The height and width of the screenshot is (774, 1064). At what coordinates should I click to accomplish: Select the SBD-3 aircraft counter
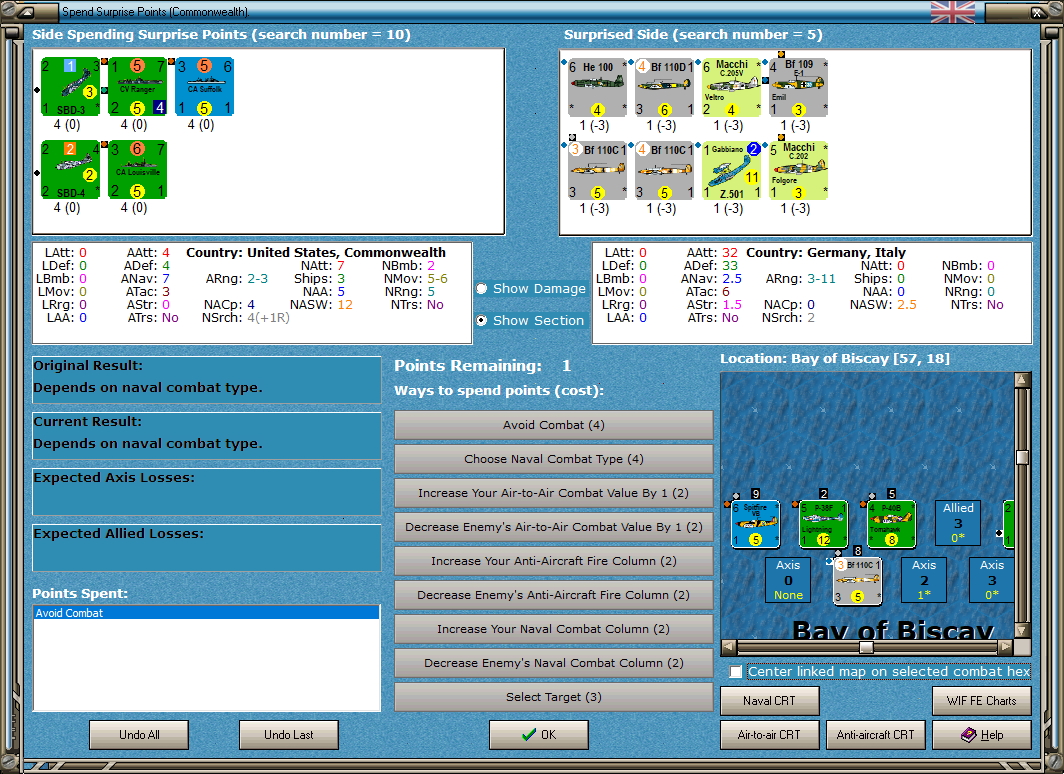coord(70,87)
